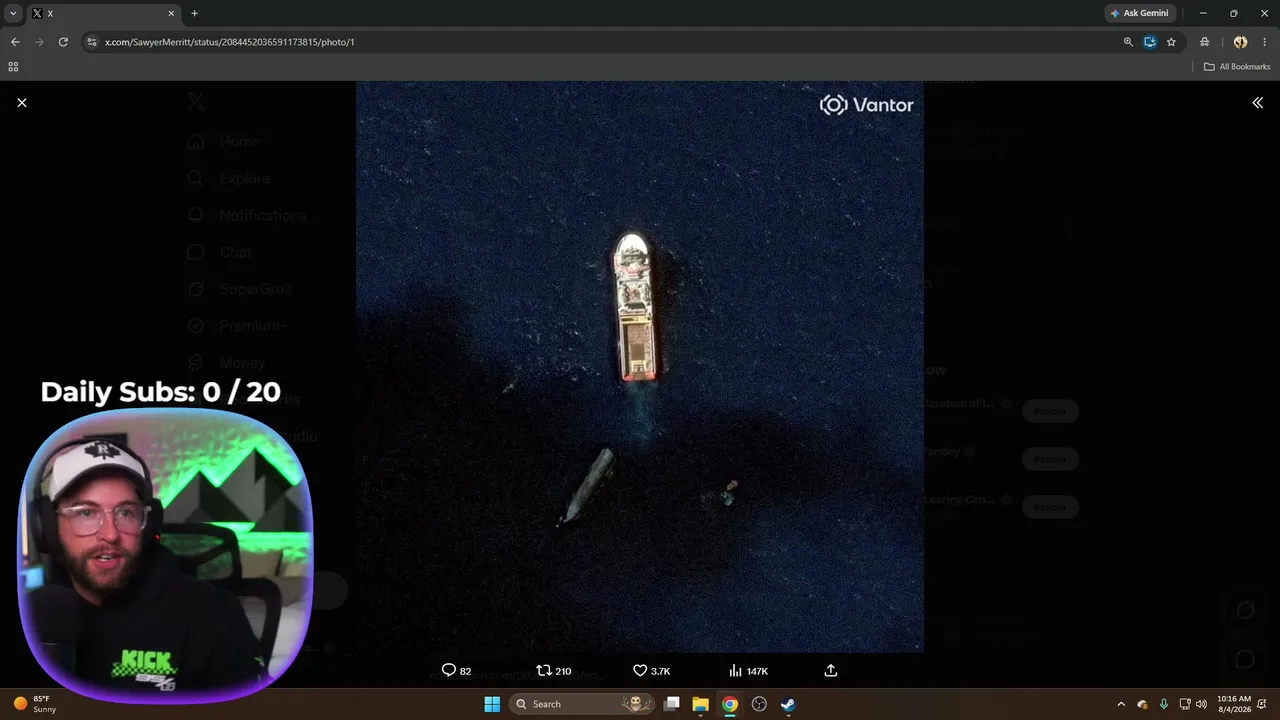The height and width of the screenshot is (720, 1280).
Task: Close the X browser tab
Action: click(x=171, y=13)
